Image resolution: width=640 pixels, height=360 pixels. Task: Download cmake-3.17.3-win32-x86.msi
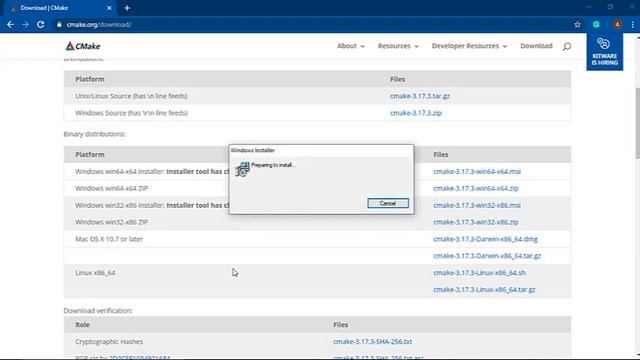pos(477,205)
